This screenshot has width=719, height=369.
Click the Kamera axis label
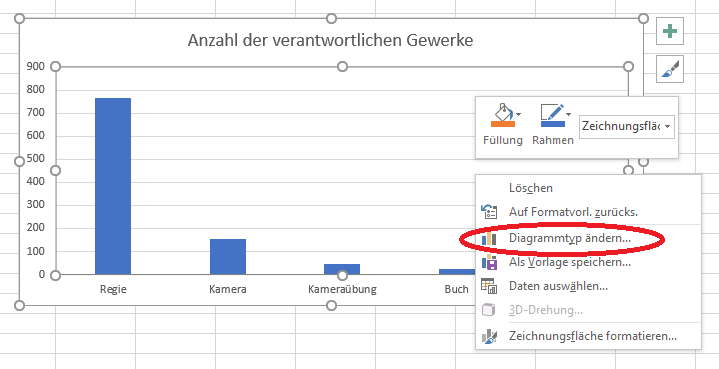pyautogui.click(x=227, y=290)
